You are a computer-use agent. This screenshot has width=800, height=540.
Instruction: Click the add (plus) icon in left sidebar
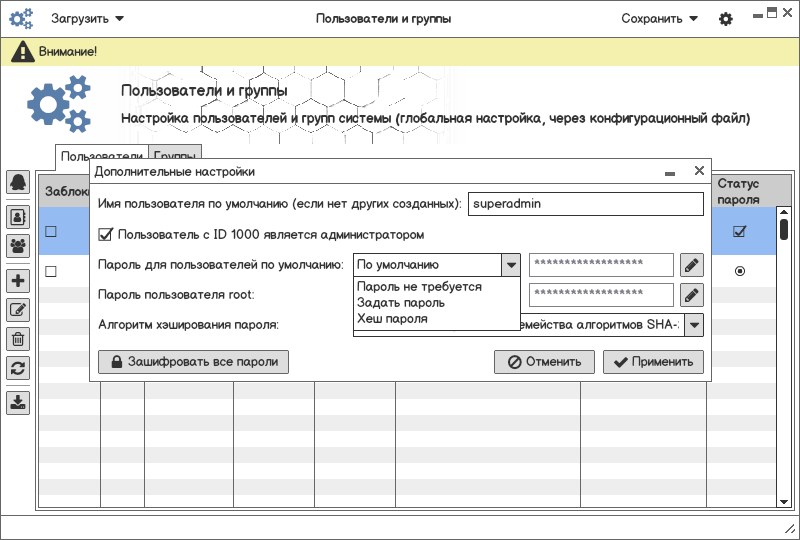[18, 281]
